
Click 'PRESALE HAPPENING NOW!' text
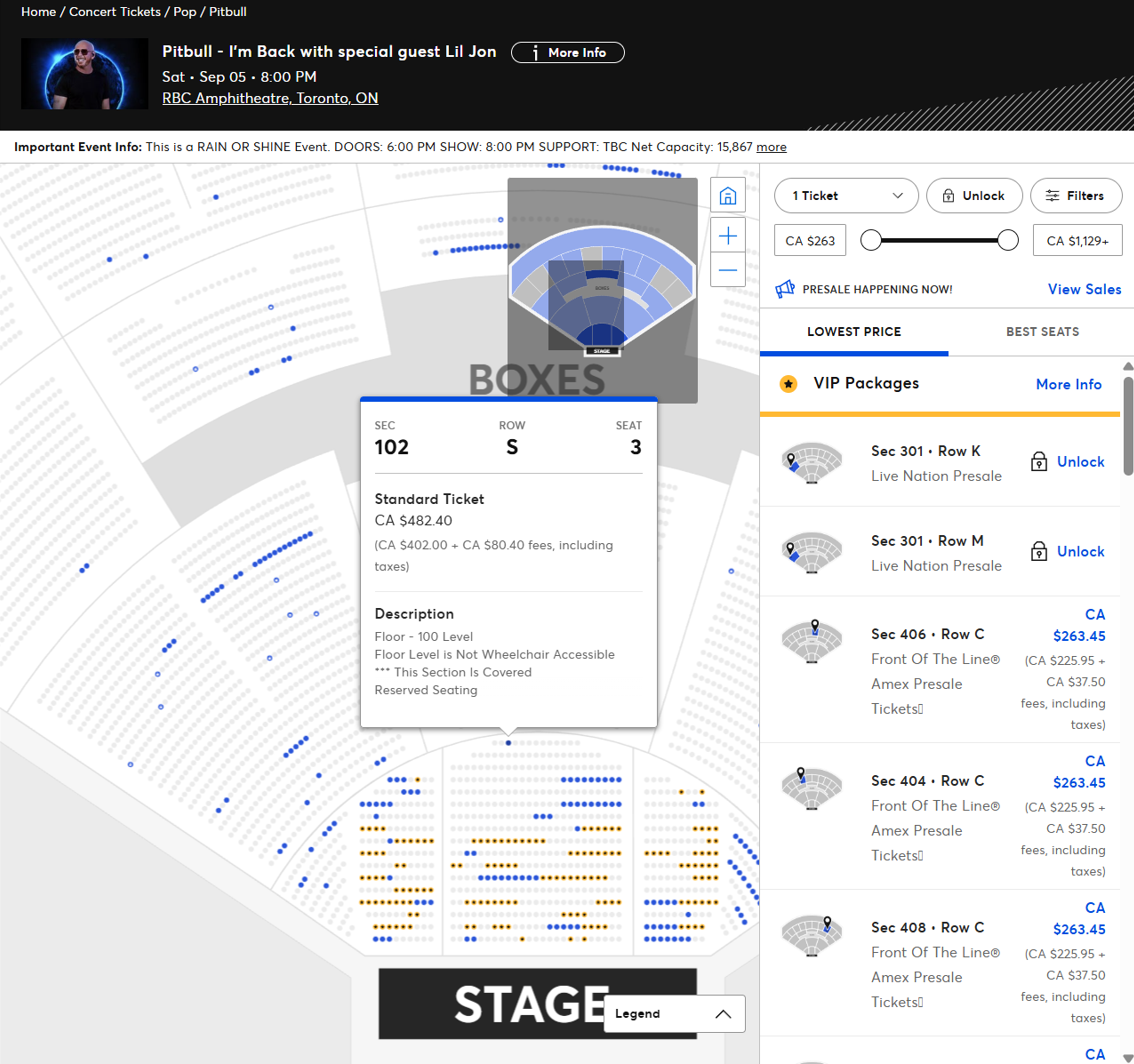point(877,289)
